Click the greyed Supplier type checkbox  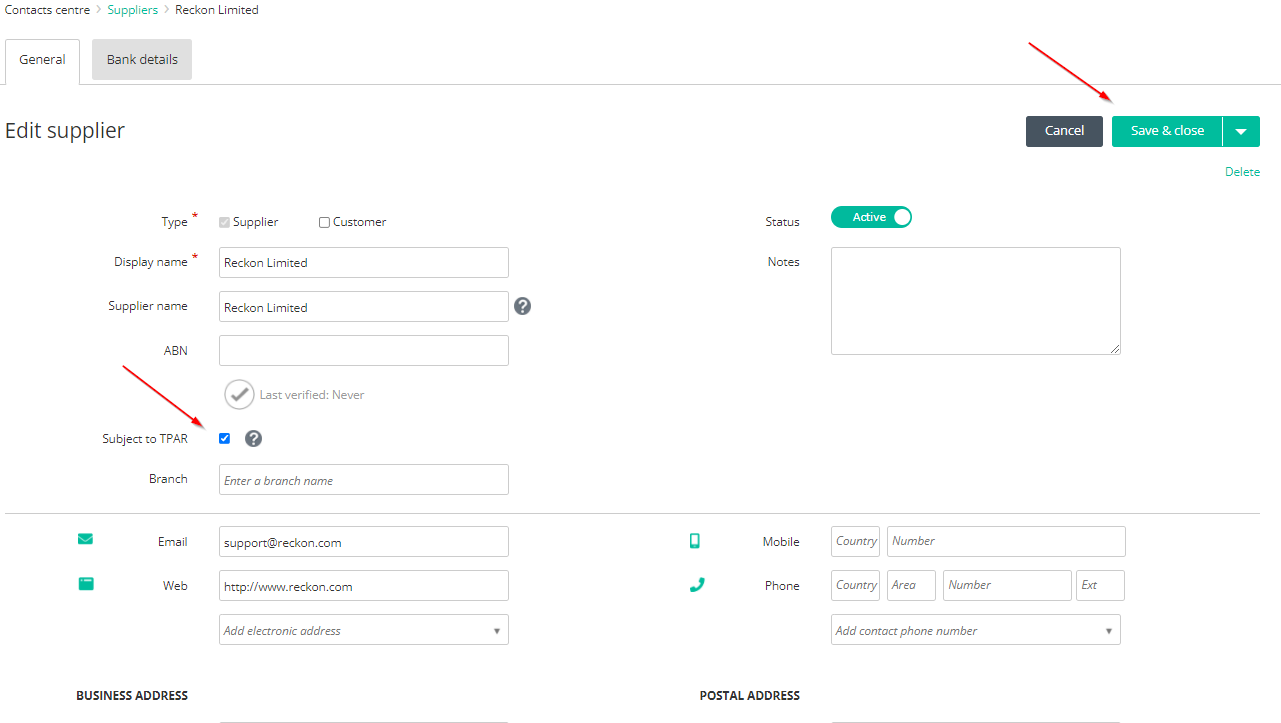224,222
